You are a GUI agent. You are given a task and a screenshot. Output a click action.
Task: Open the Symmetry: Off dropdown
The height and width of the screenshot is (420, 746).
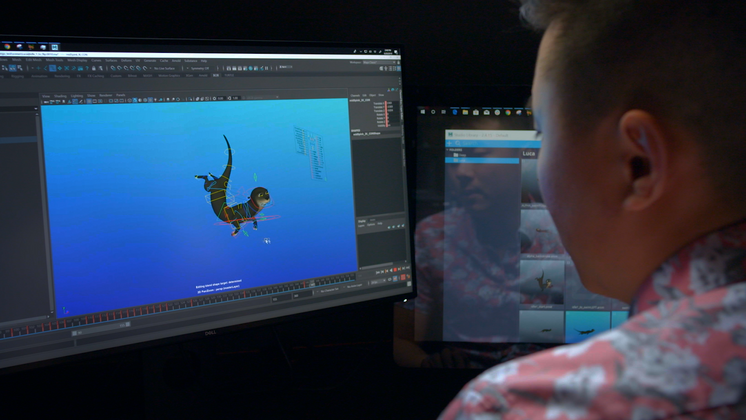(199, 68)
